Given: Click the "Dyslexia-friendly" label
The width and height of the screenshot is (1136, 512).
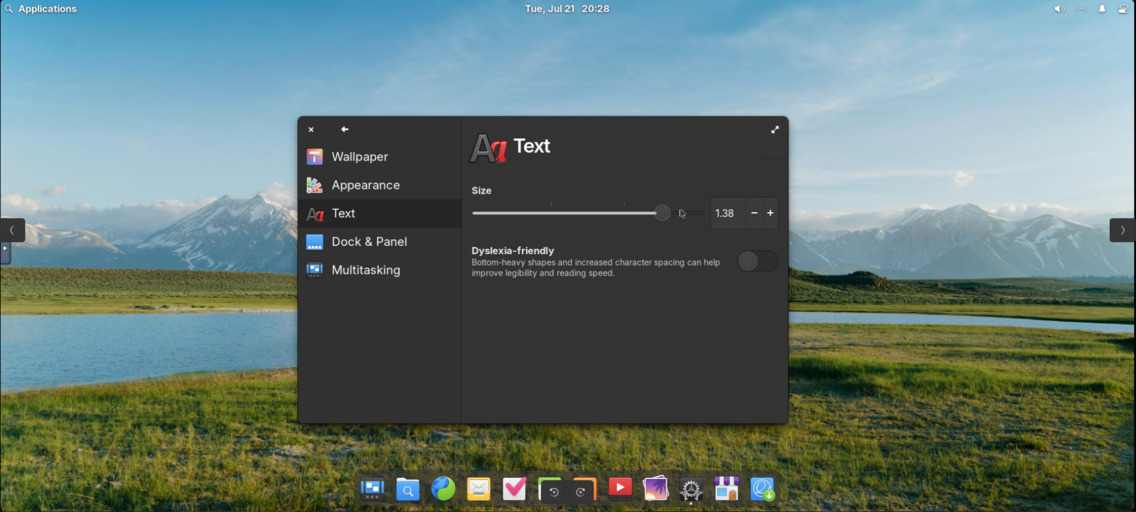Looking at the screenshot, I should (513, 251).
